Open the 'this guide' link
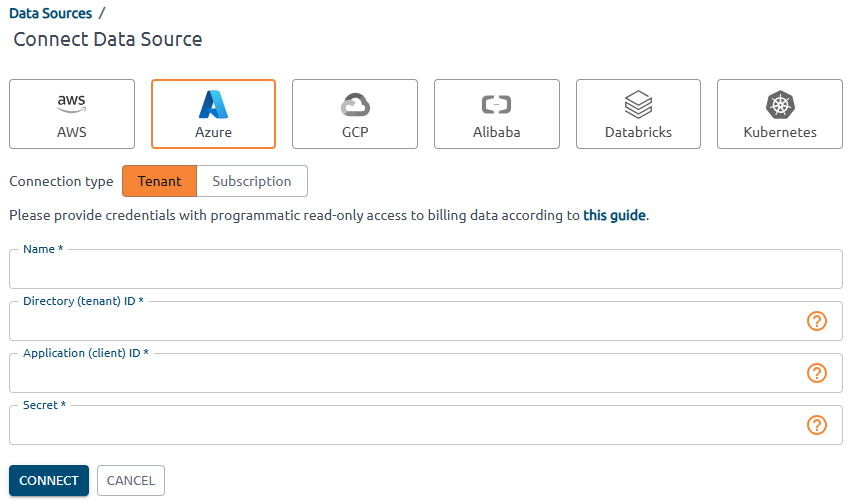The height and width of the screenshot is (504, 851). pyautogui.click(x=614, y=215)
